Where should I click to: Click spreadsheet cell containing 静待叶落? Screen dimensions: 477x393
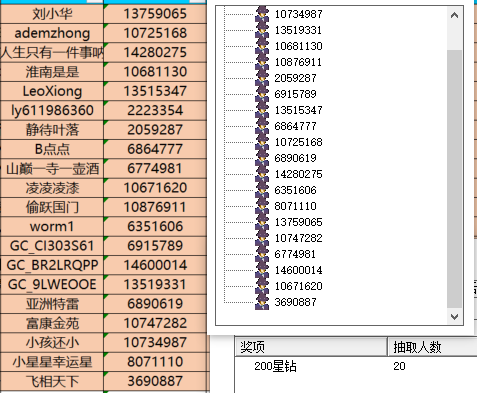[52, 130]
